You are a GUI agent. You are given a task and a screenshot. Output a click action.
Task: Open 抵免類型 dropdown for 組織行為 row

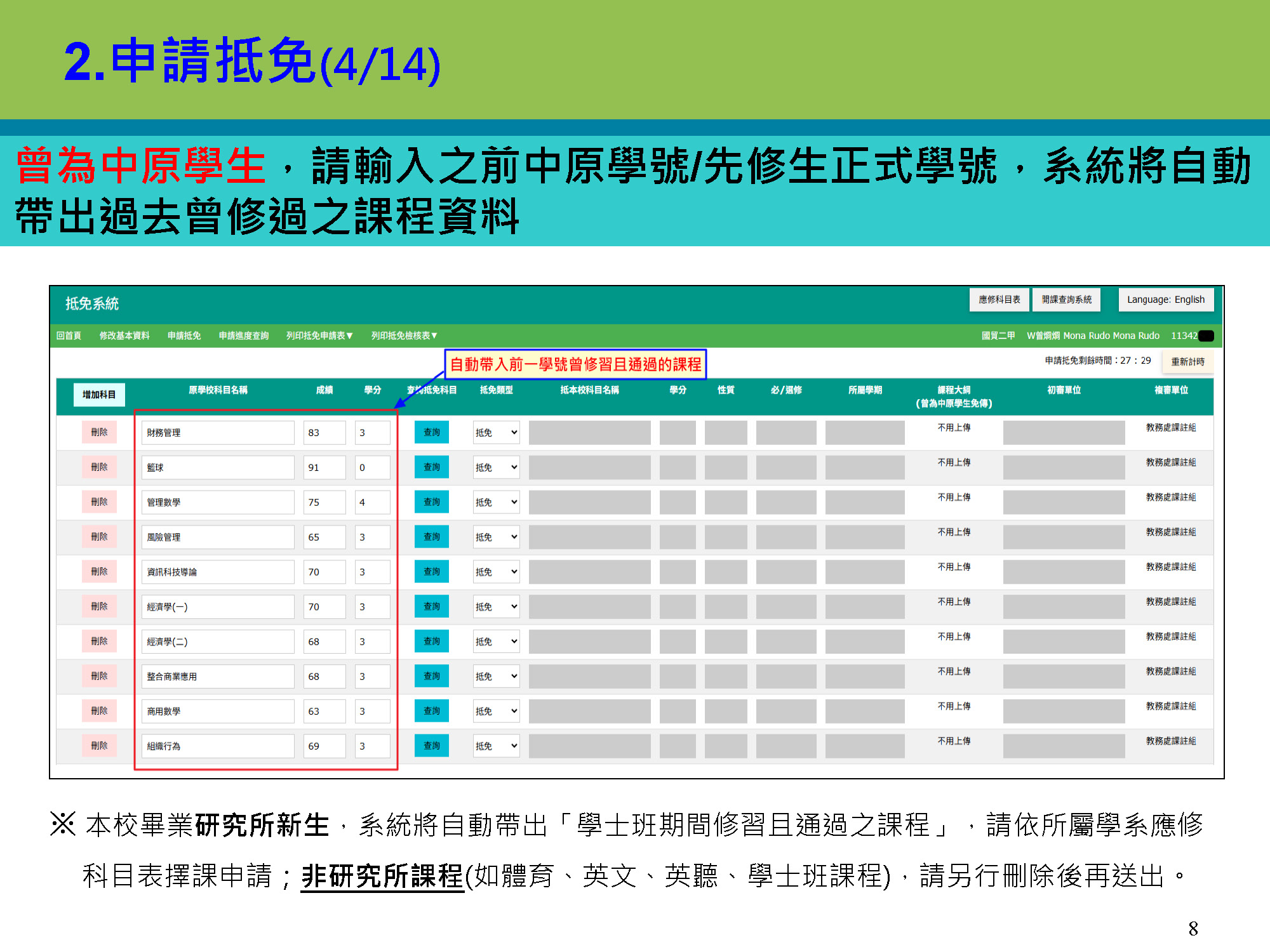click(x=496, y=746)
